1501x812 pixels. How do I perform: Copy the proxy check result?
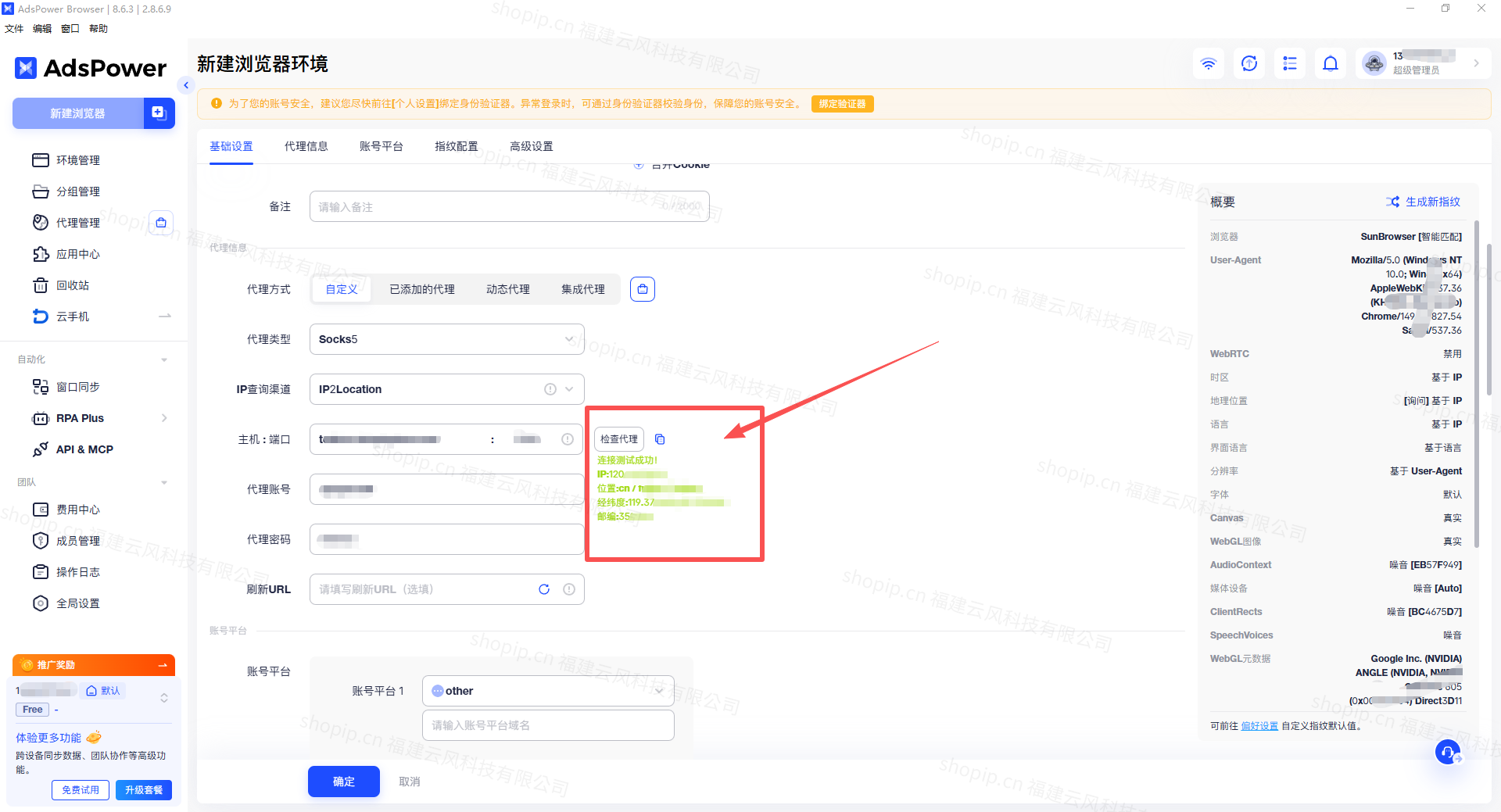point(660,439)
